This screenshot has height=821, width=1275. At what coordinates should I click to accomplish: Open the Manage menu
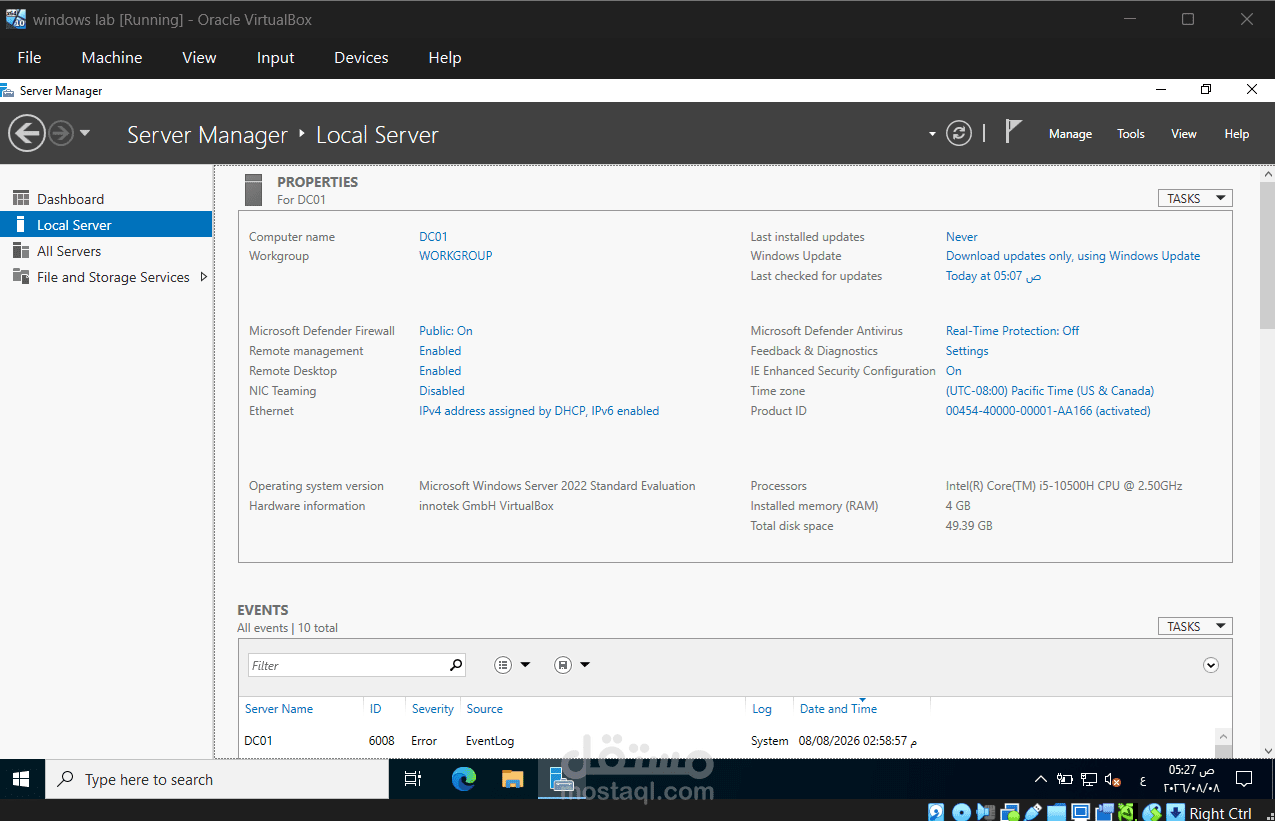[1070, 134]
